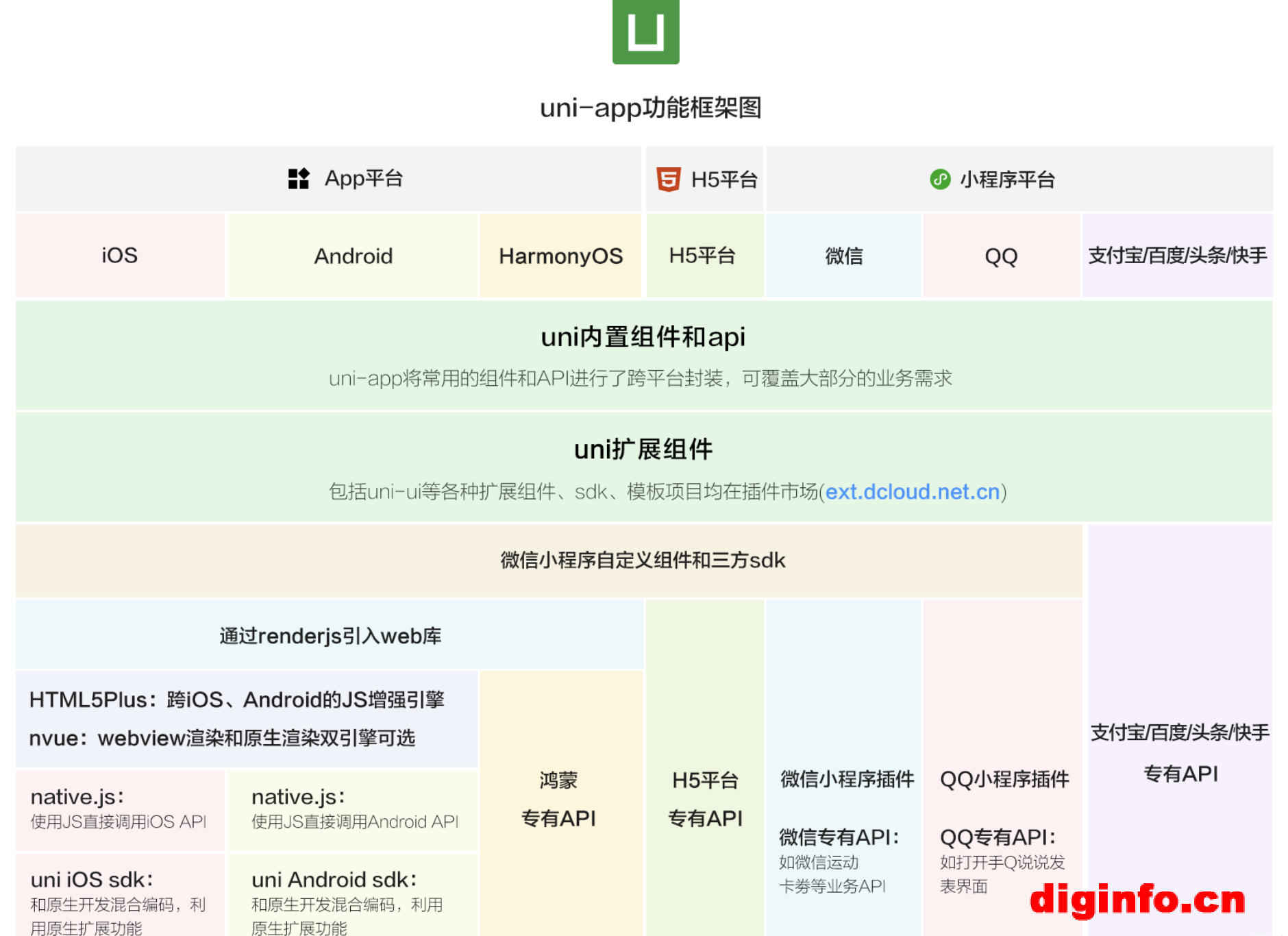This screenshot has height=936, width=1288.
Task: Click 微信小程序自定义组件和三方sdk block
Action: pos(549,561)
